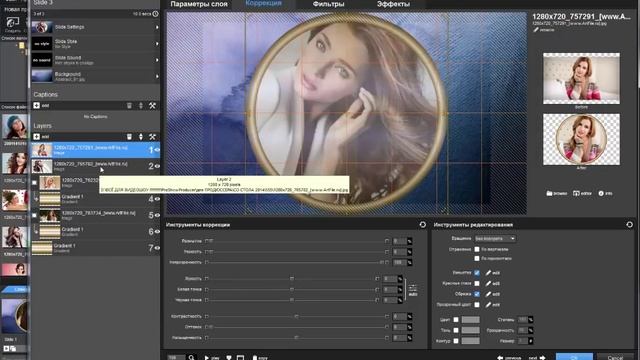This screenshot has width=640, height=360.
Task: Enable outline (Контур) checkbox
Action: [456, 341]
